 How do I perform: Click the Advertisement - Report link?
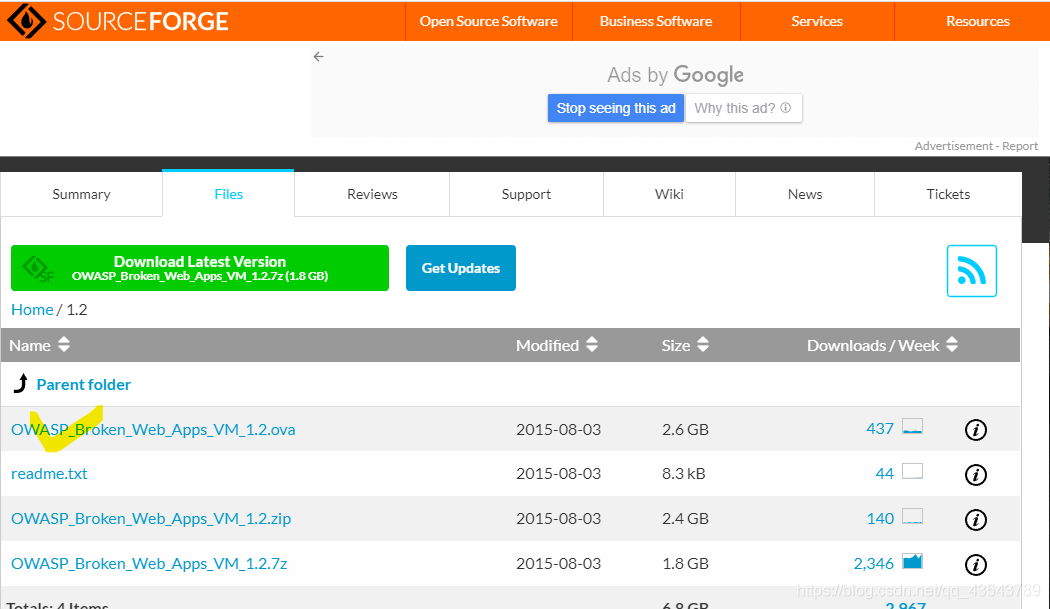tap(976, 146)
